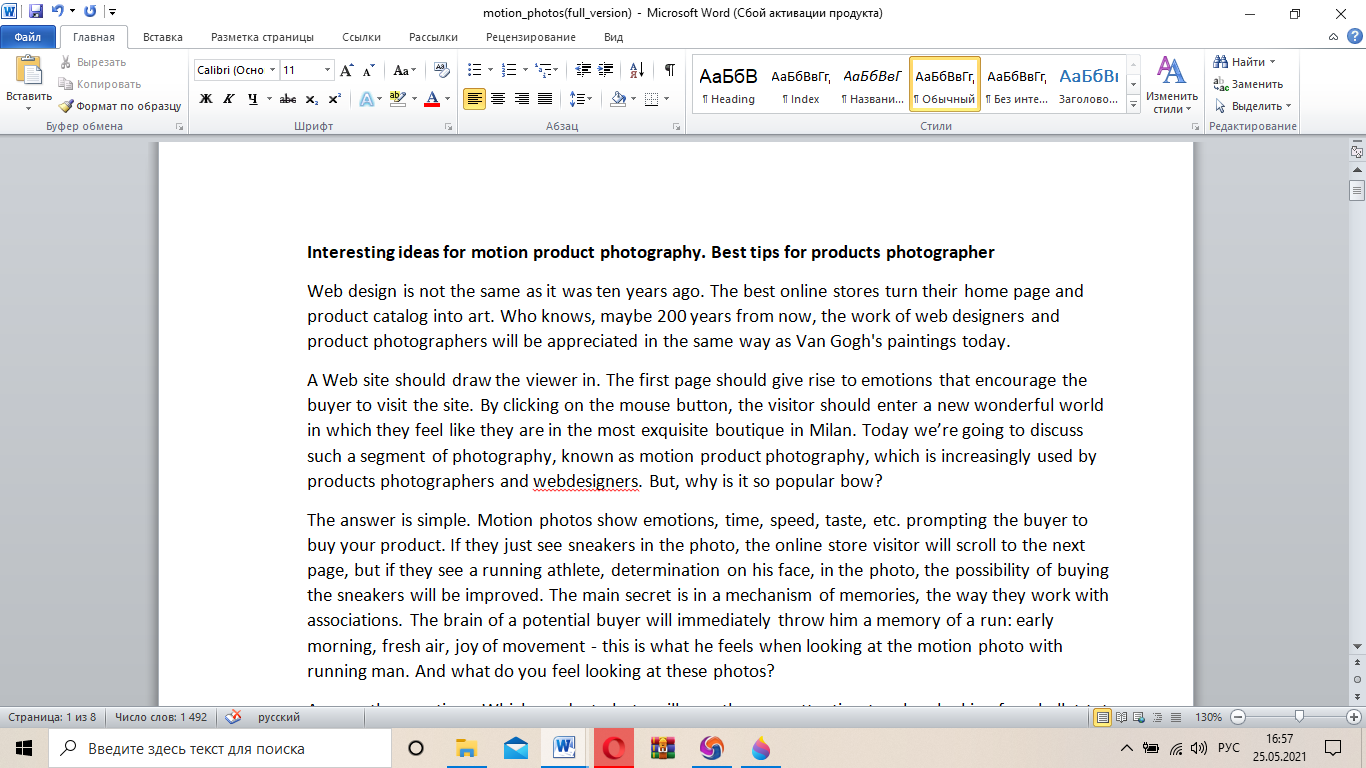Switch to the Вставка ribbon tab

(x=162, y=37)
